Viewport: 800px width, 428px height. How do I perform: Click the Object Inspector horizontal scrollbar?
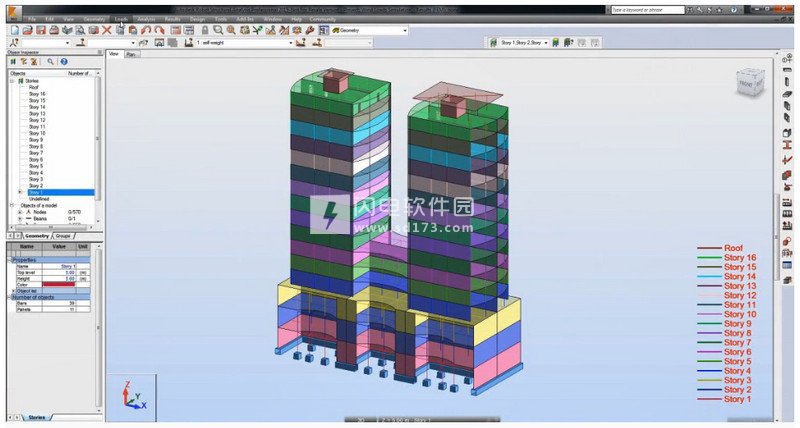(x=53, y=228)
